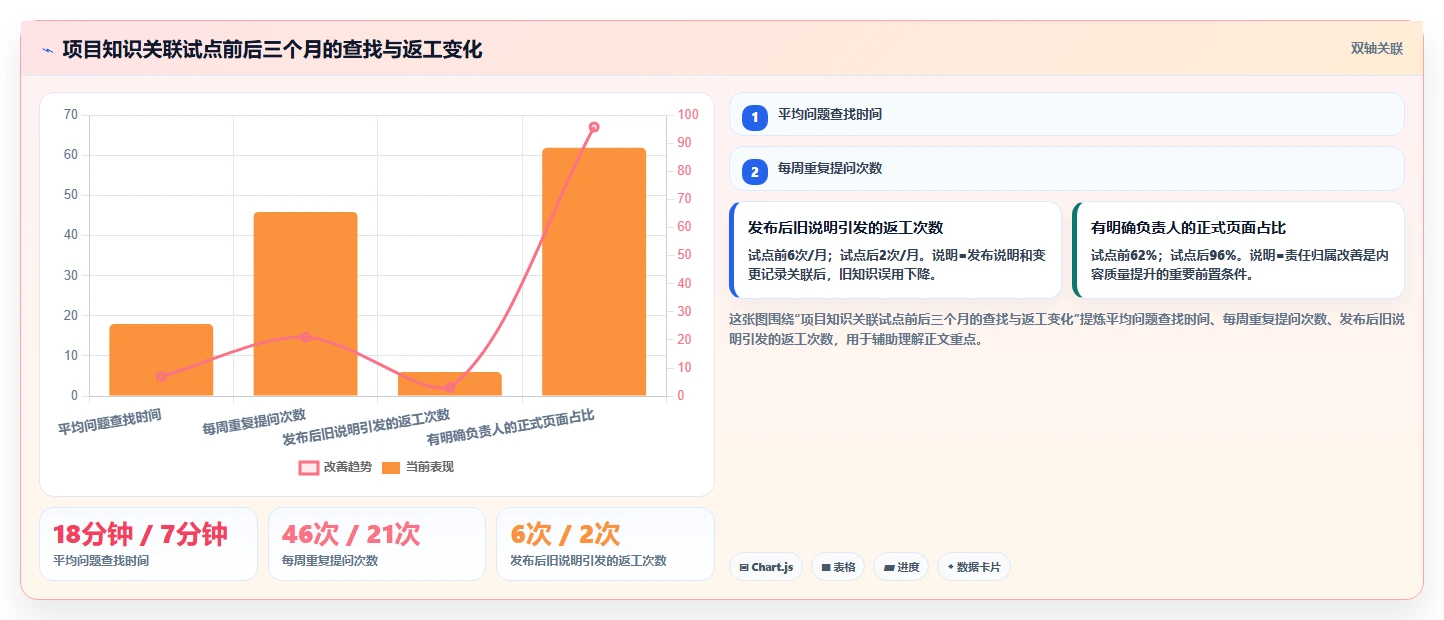Click the 数据卡片 tag
Screen dimensions: 1444x620
click(x=974, y=567)
